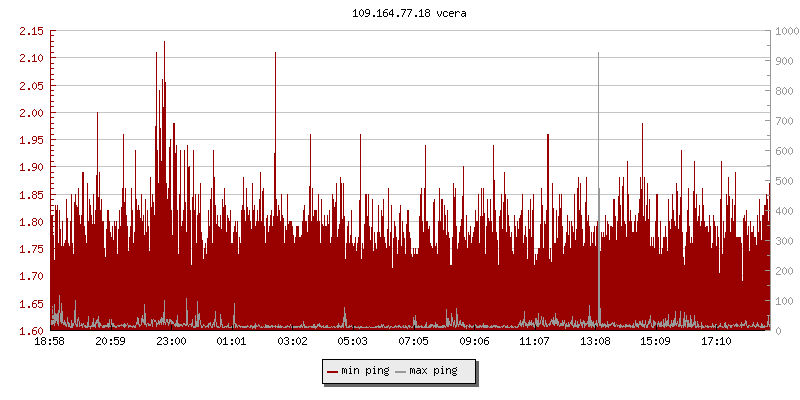Click the gray max ping legend swatch

[x=401, y=371]
